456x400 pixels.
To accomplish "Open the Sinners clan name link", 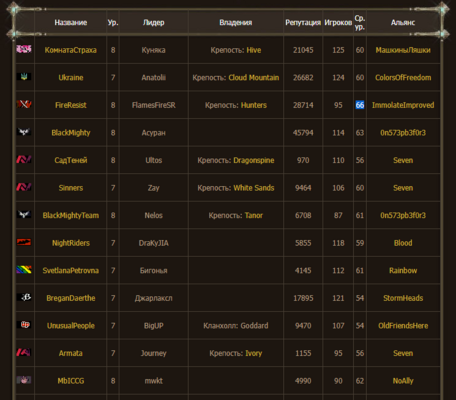I will pyautogui.click(x=71, y=188).
